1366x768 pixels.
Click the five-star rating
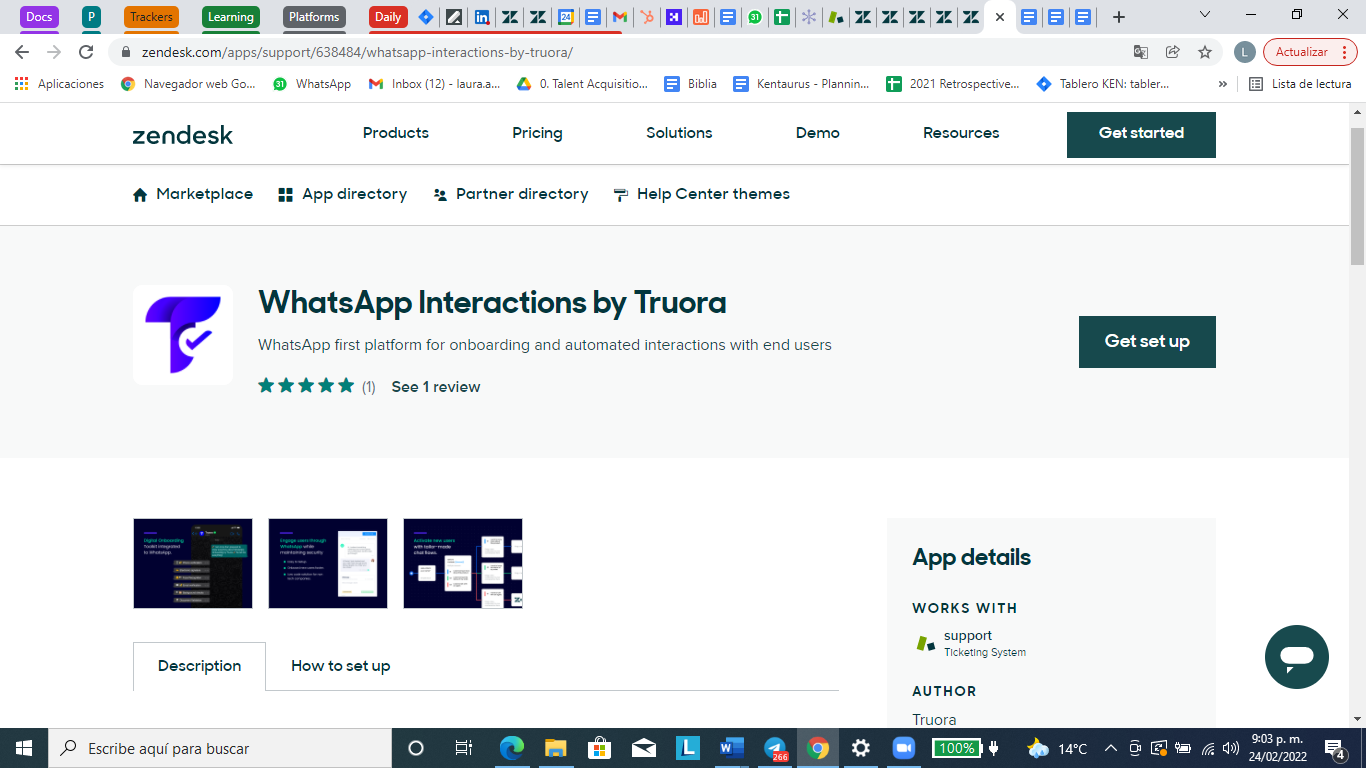[306, 386]
